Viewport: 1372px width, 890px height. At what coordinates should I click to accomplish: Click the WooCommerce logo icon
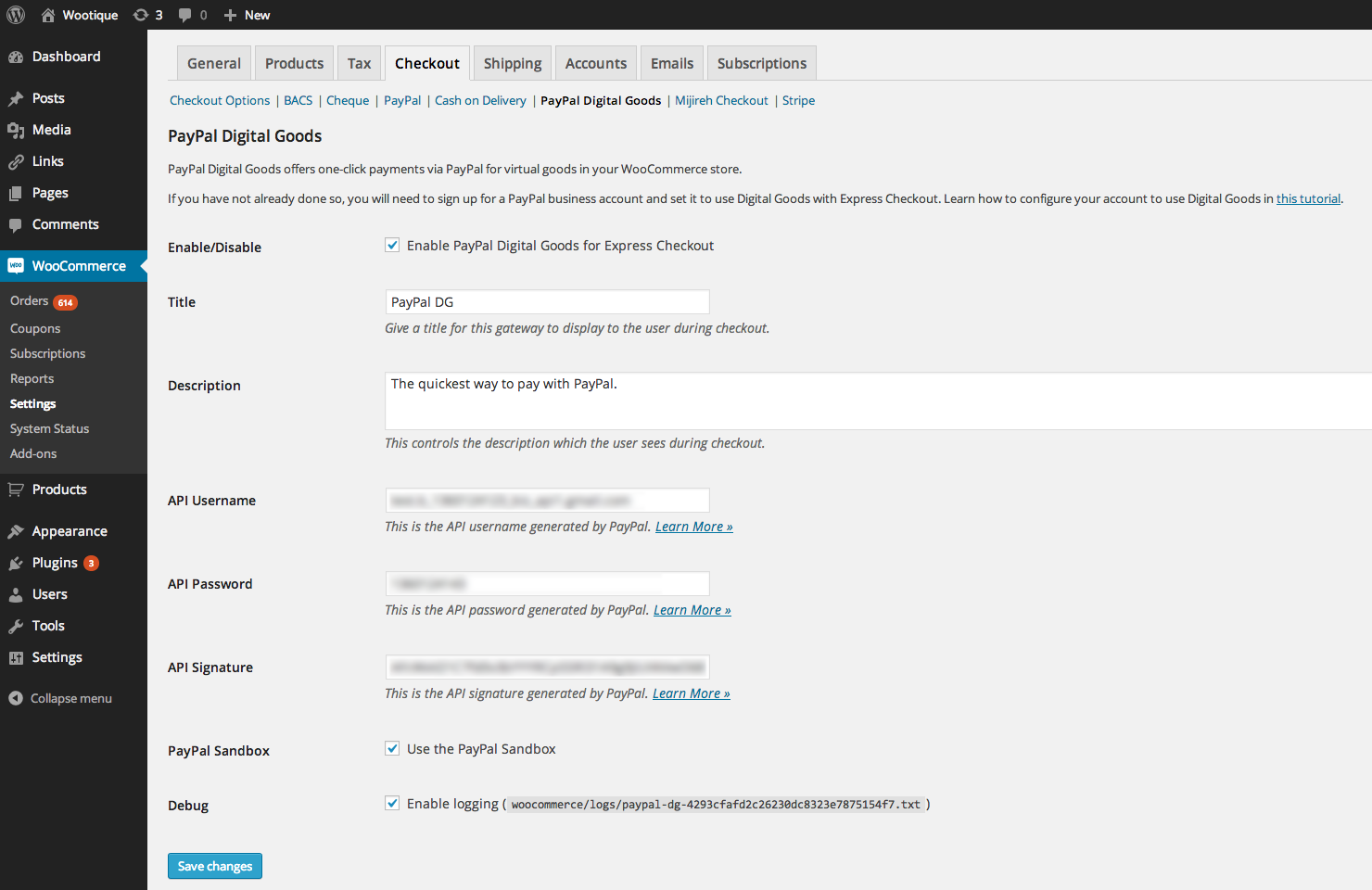click(x=16, y=266)
